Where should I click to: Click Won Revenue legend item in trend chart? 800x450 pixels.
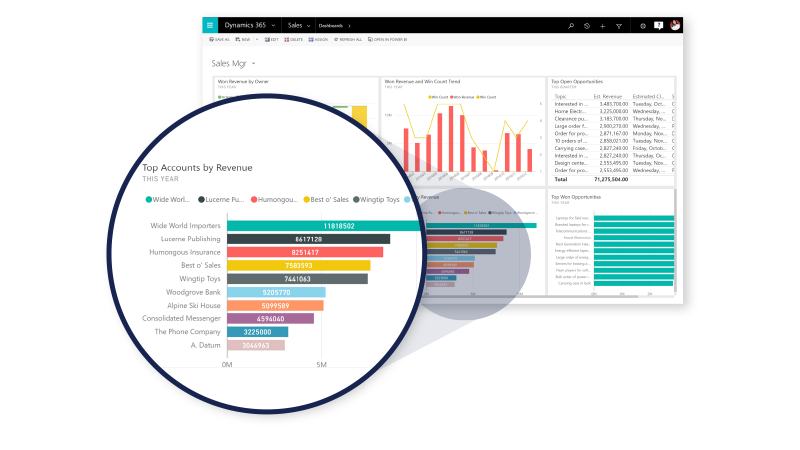click(x=462, y=97)
